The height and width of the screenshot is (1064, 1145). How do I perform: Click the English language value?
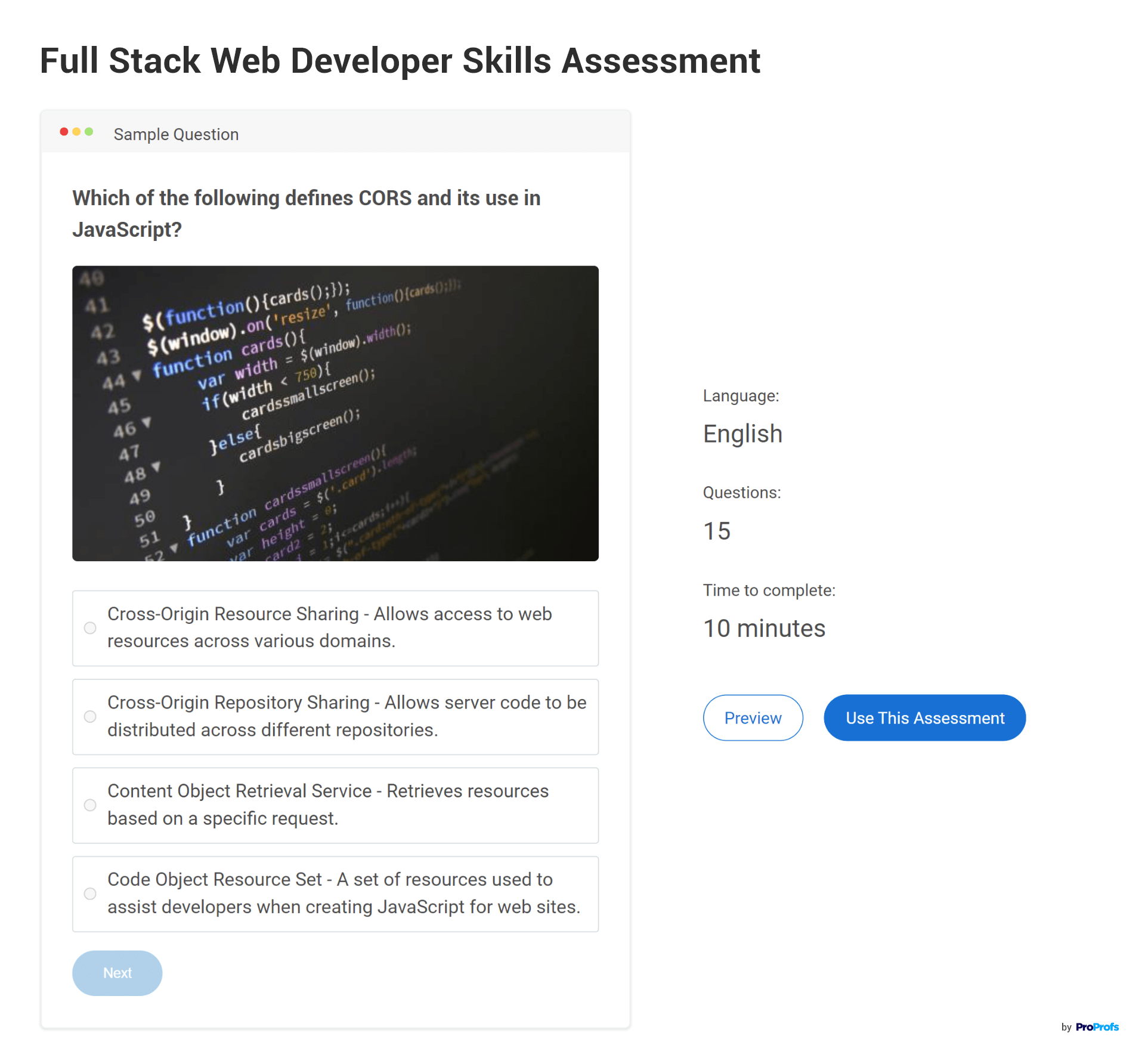click(742, 434)
